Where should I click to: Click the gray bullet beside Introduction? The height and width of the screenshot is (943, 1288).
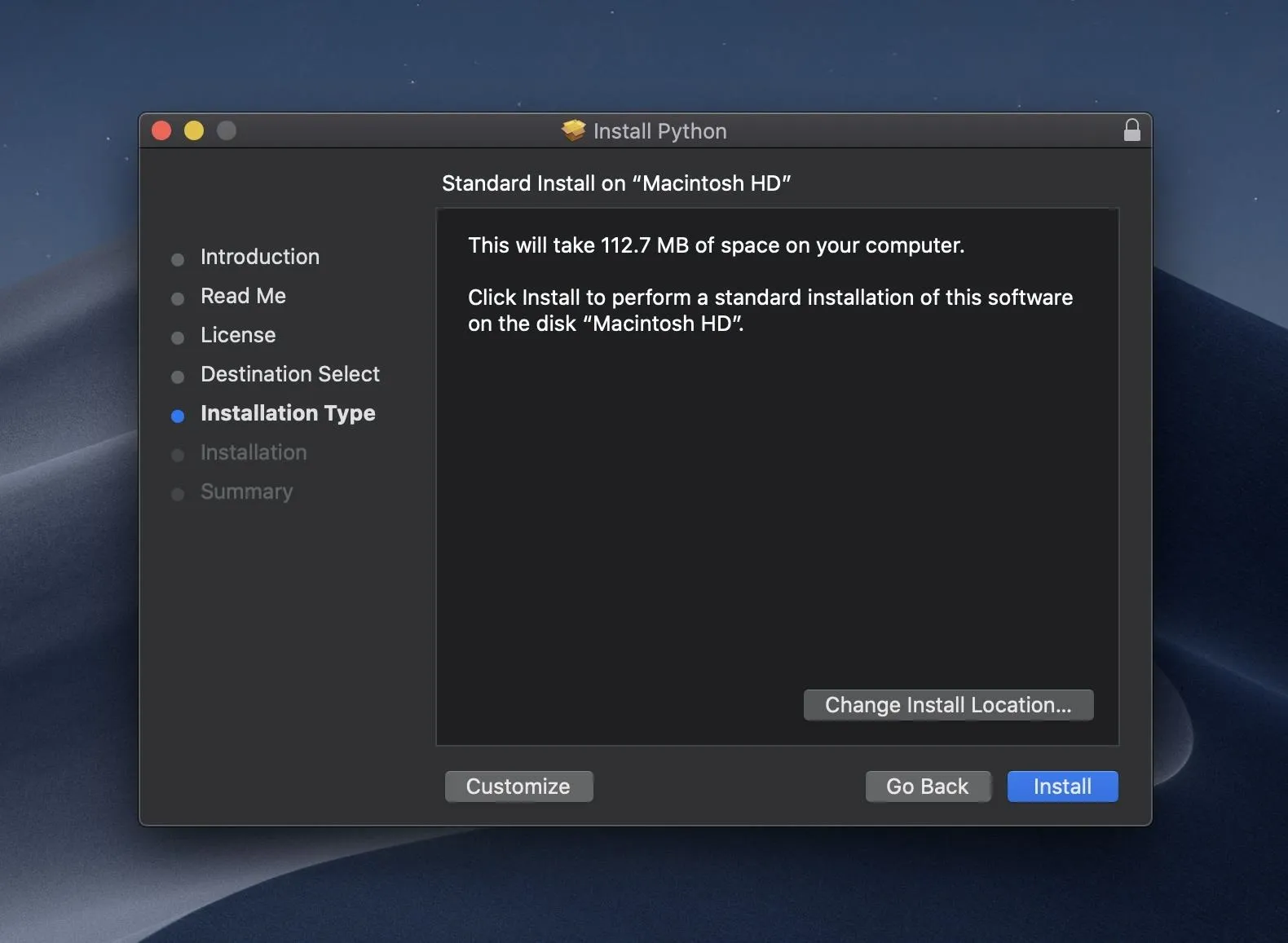178,260
